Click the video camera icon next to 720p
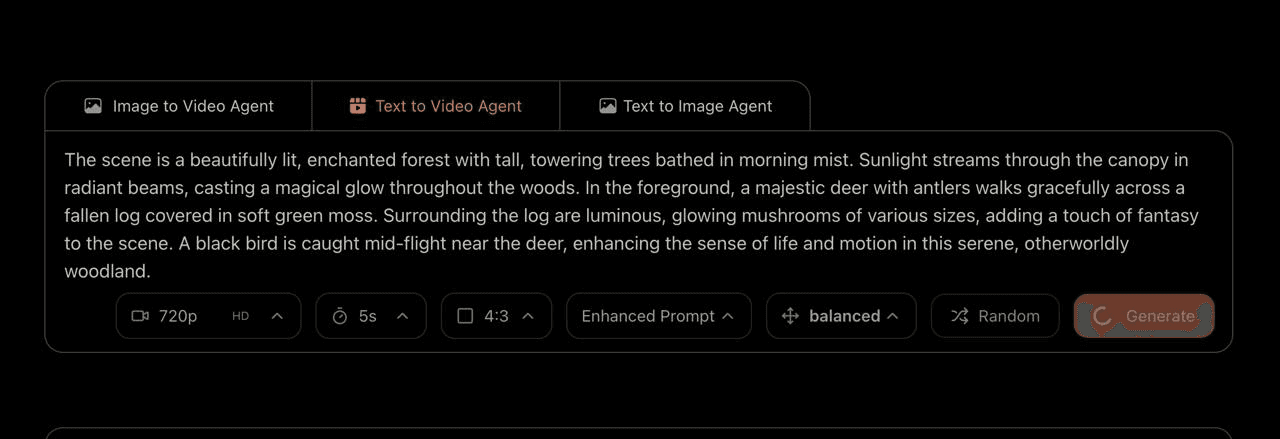1280x439 pixels. tap(140, 316)
